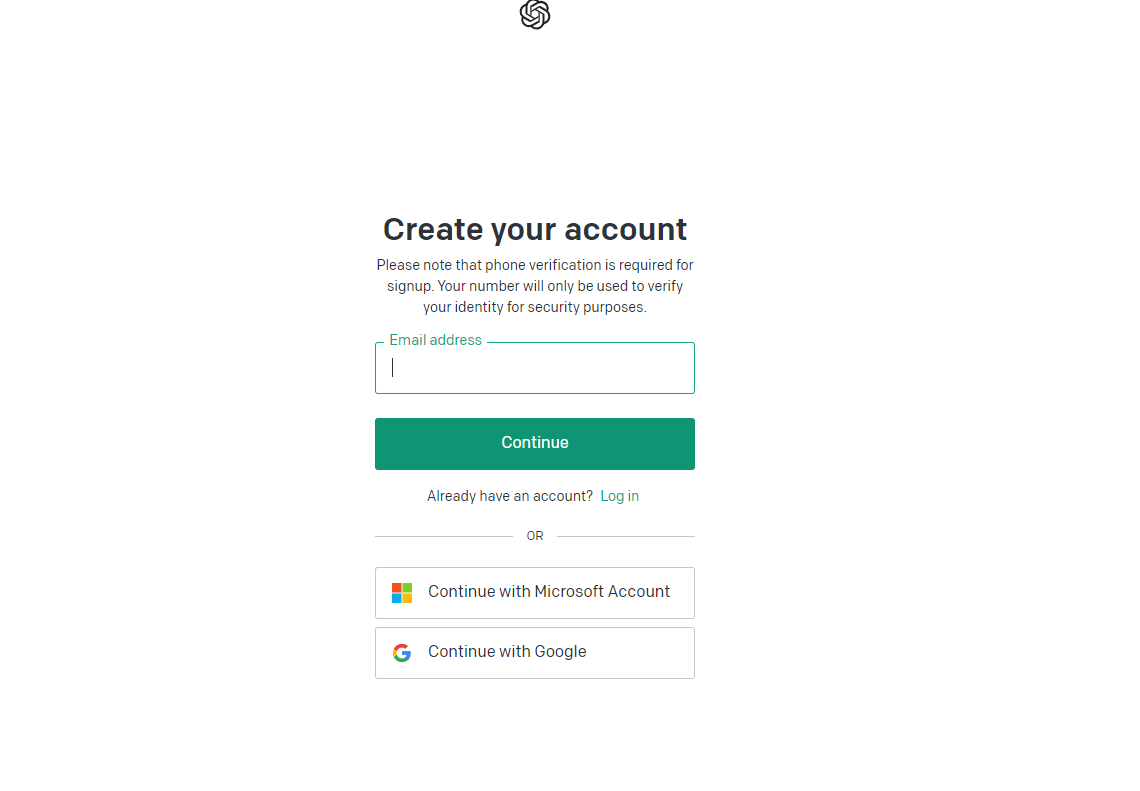Screen dimensions: 1140x791
Task: Click the OpenAI logo at page top
Action: coord(535,14)
